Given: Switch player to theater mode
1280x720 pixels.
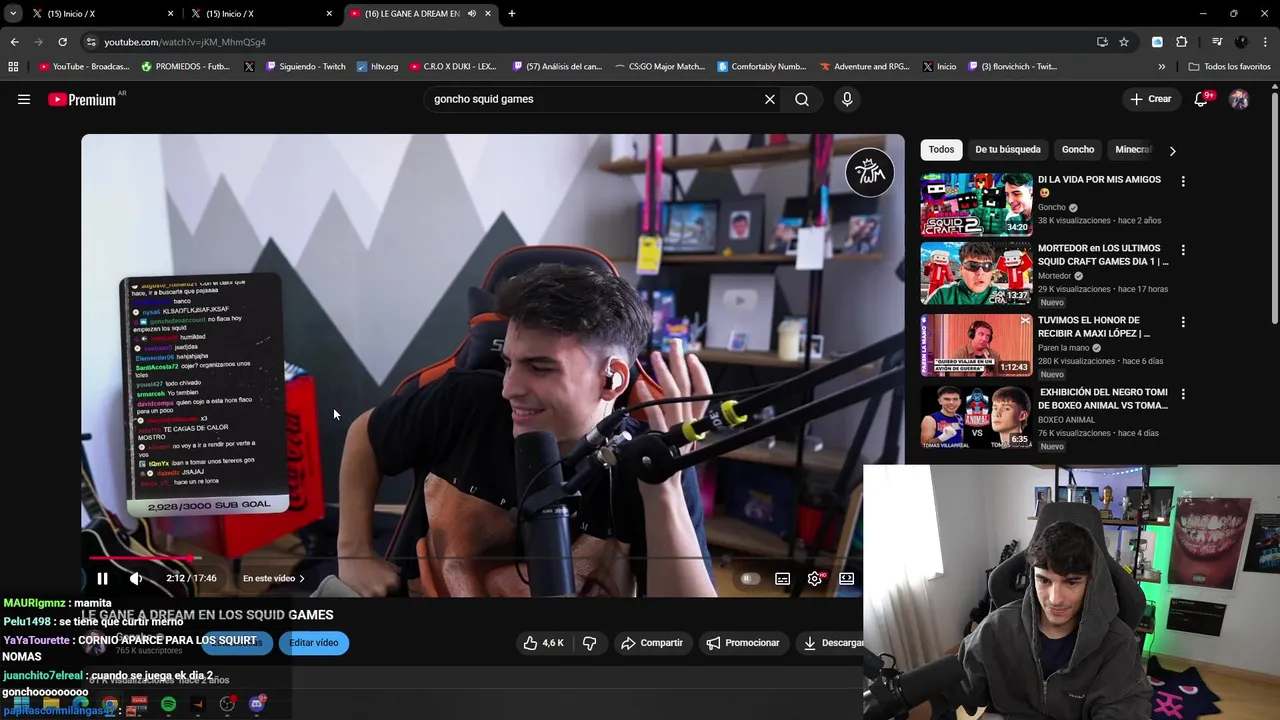Looking at the screenshot, I should [847, 578].
